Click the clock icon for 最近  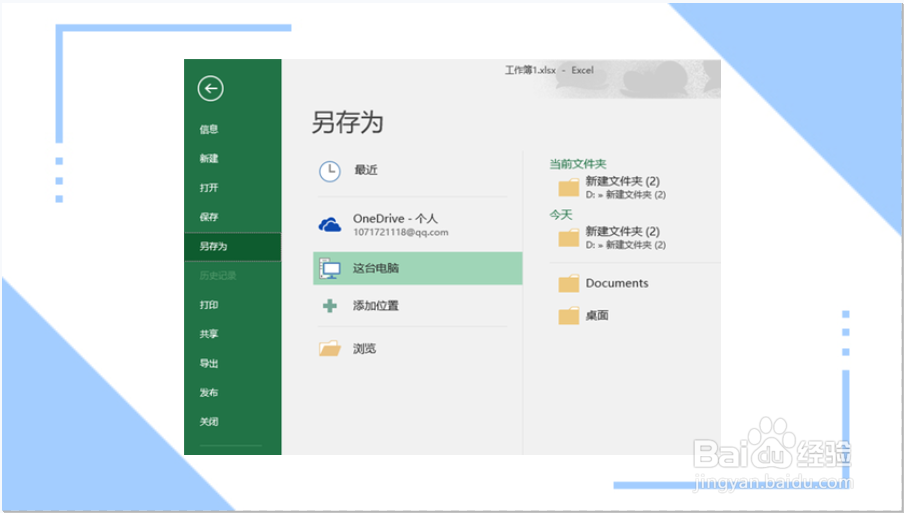coord(330,171)
